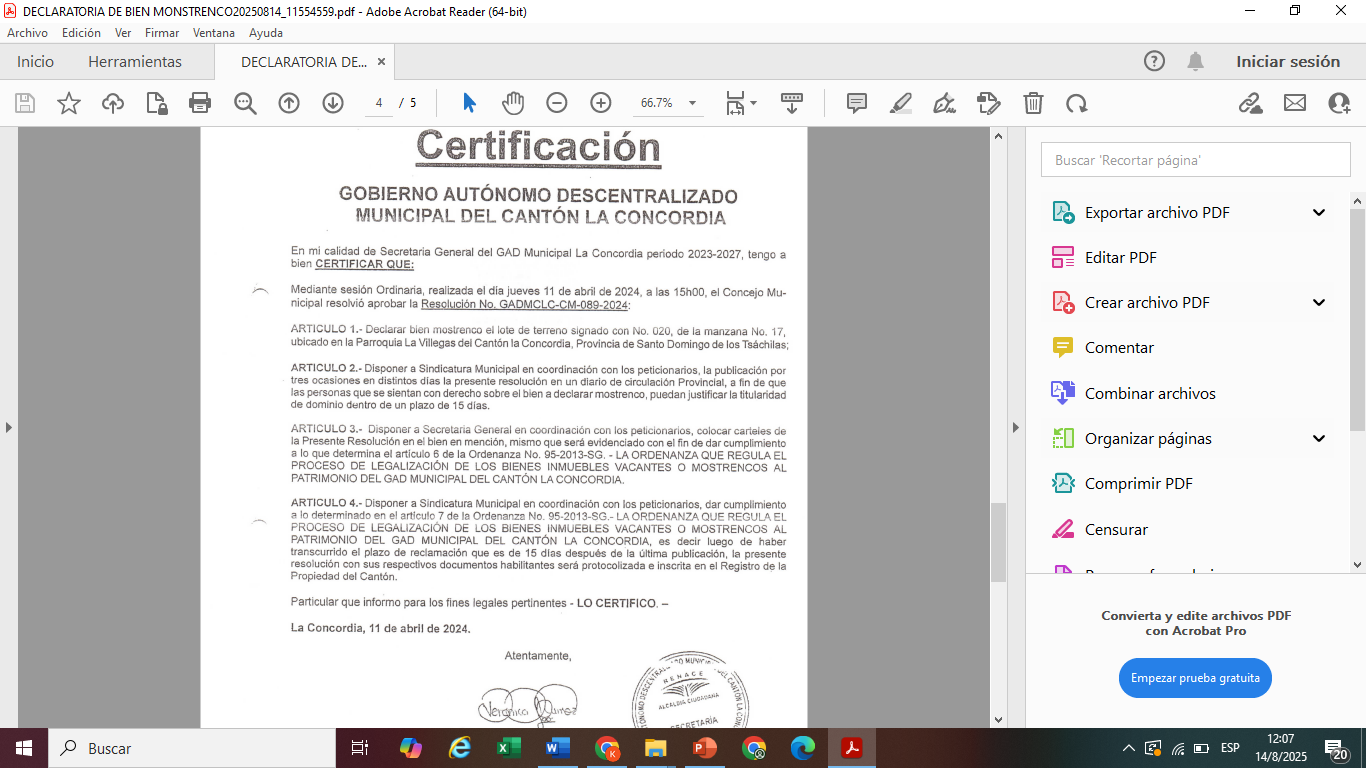Click Iniciar sesión link
Viewport: 1366px width, 768px height.
(x=1288, y=62)
